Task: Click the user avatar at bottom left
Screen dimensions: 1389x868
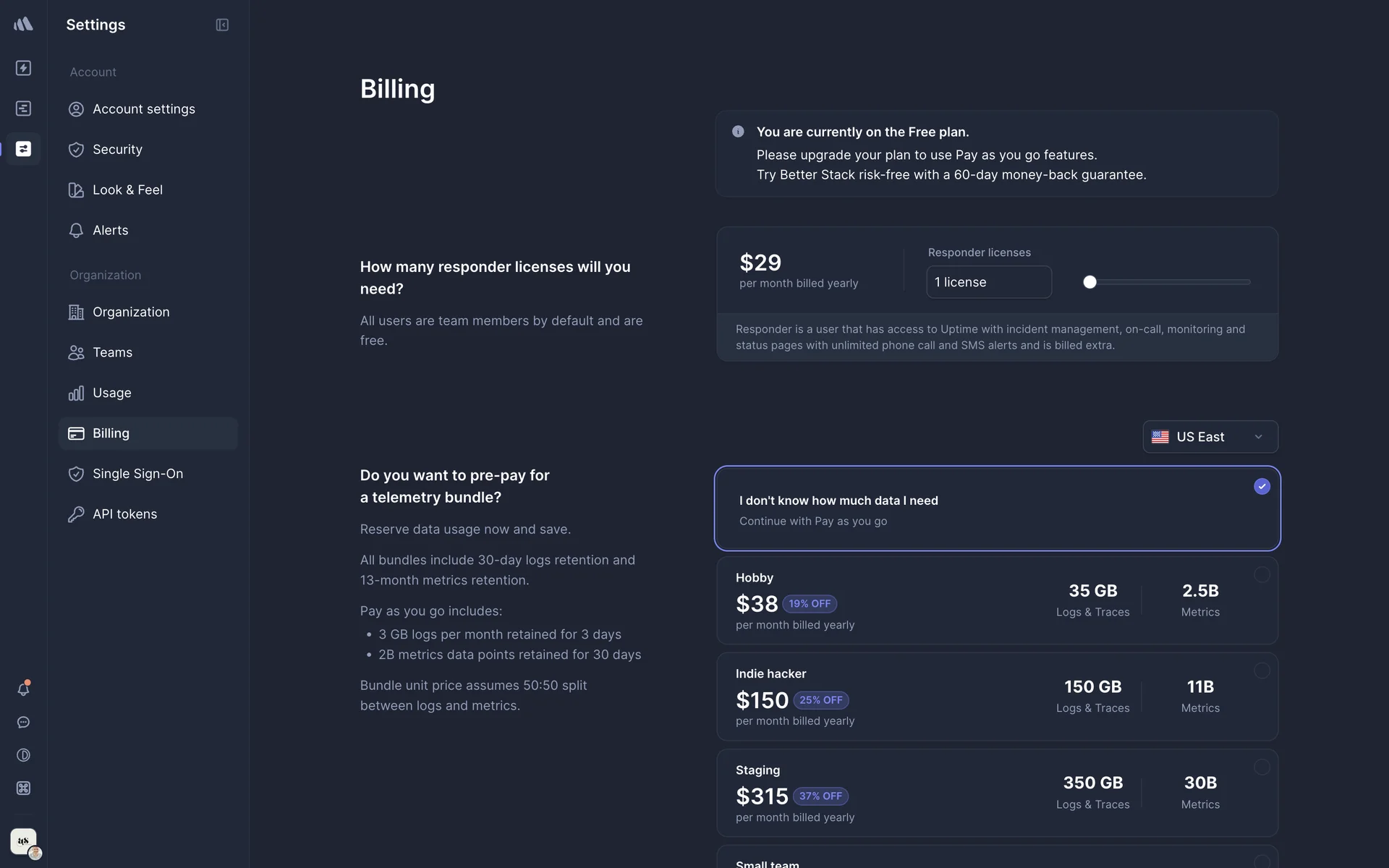Action: click(x=24, y=842)
